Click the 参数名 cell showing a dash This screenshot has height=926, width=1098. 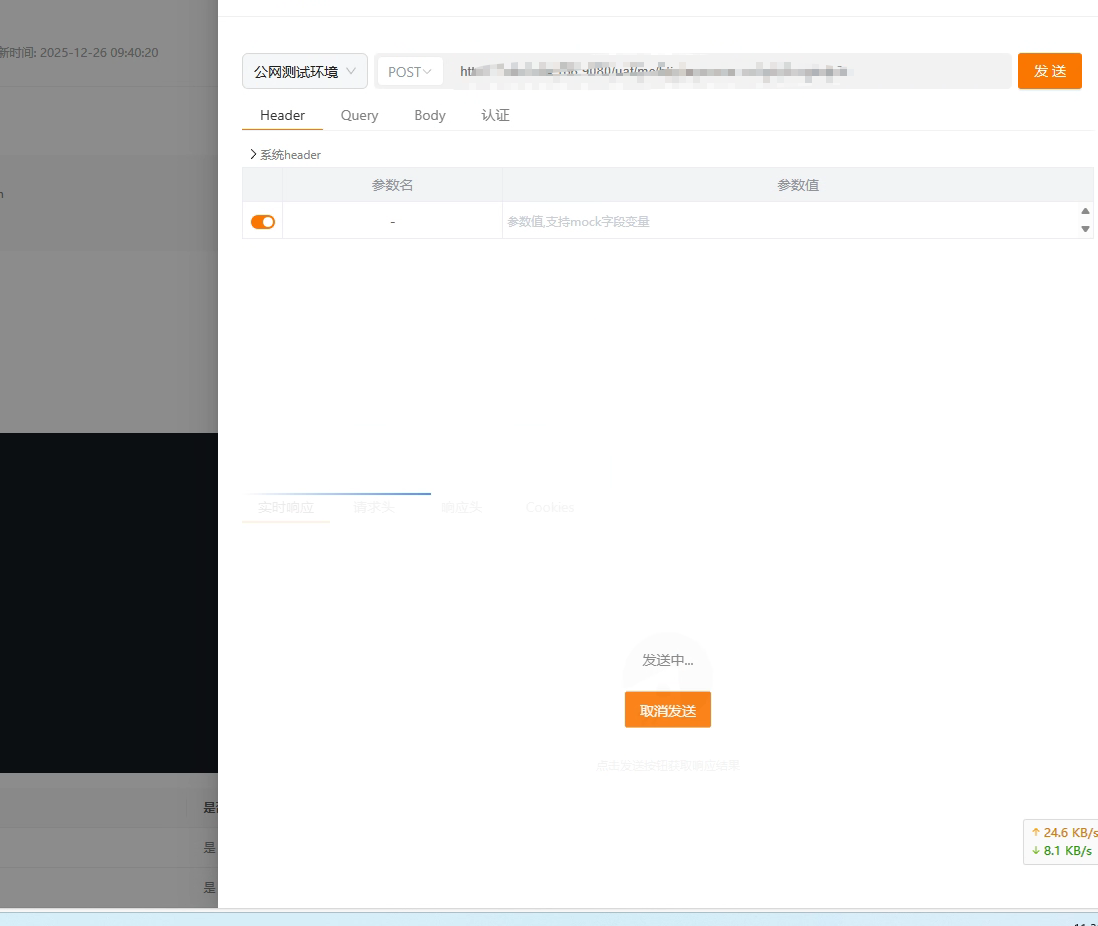[x=392, y=221]
